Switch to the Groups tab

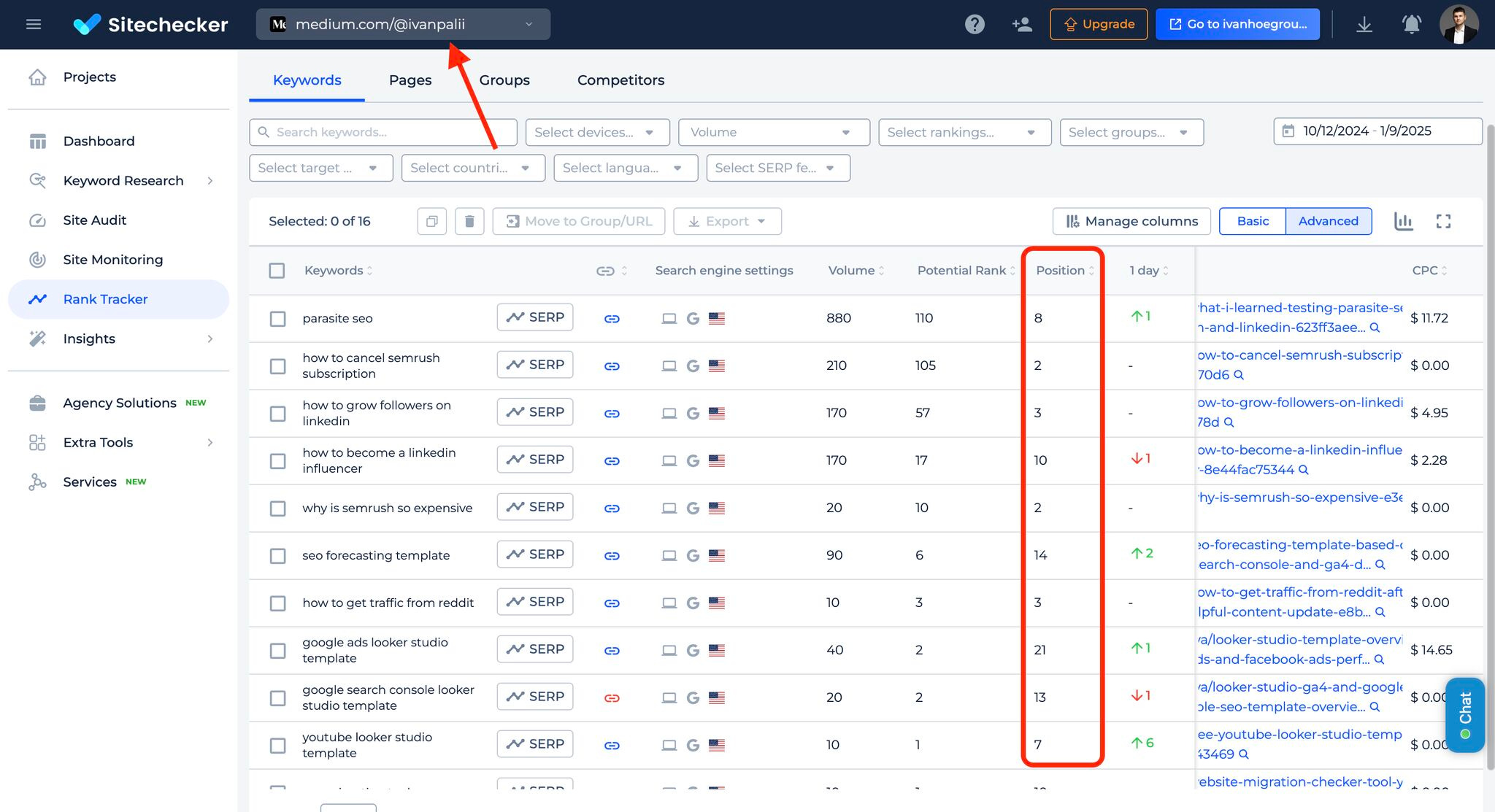coord(504,80)
